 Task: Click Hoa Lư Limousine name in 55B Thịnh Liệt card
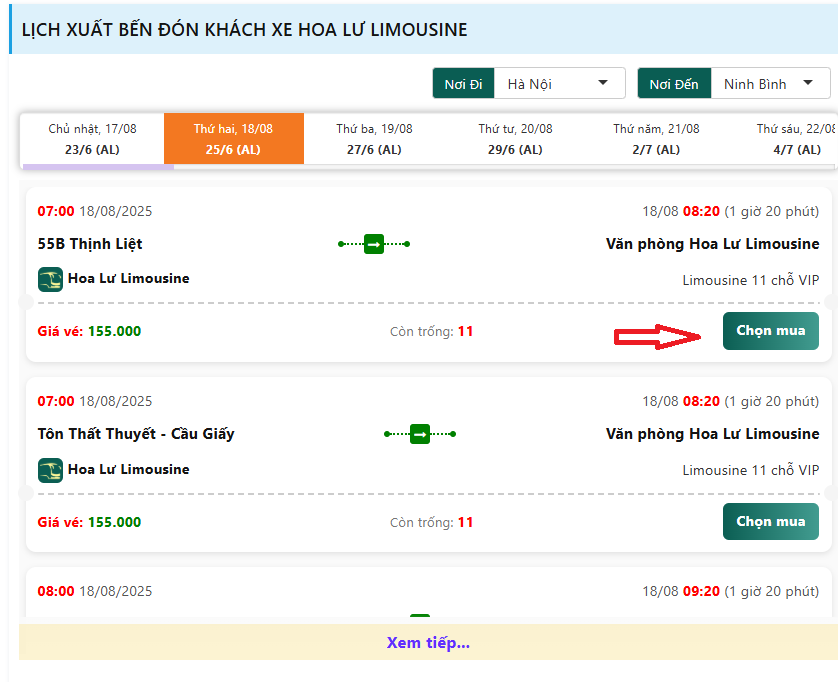(x=128, y=278)
